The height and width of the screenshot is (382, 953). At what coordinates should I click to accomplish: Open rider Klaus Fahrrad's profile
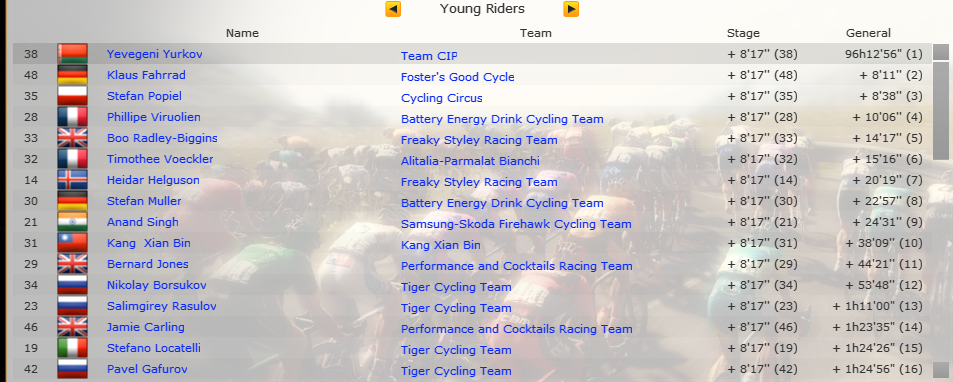pyautogui.click(x=146, y=75)
